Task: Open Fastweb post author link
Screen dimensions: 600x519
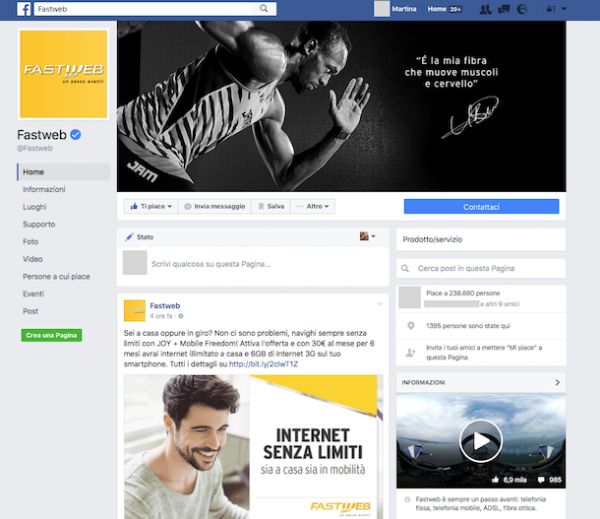Action: [165, 305]
